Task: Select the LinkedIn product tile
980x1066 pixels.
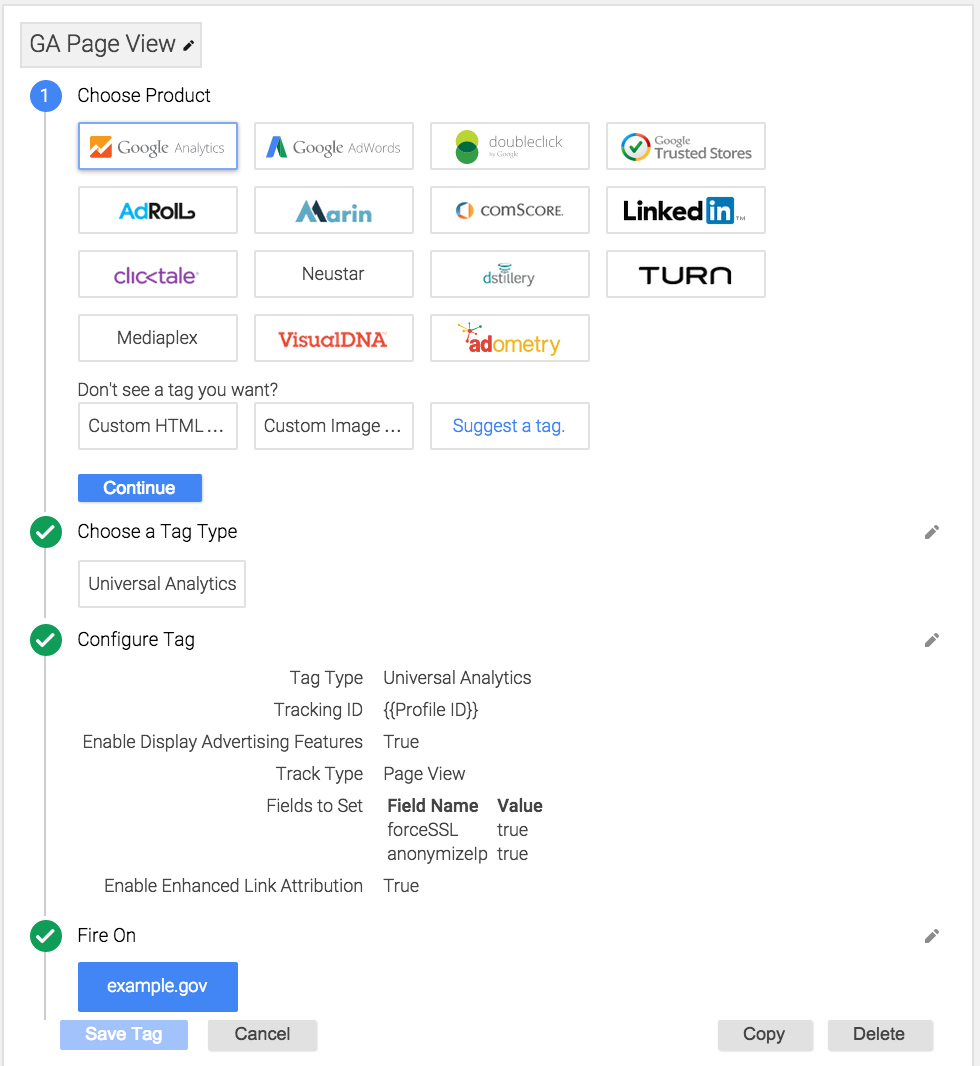Action: 686,210
